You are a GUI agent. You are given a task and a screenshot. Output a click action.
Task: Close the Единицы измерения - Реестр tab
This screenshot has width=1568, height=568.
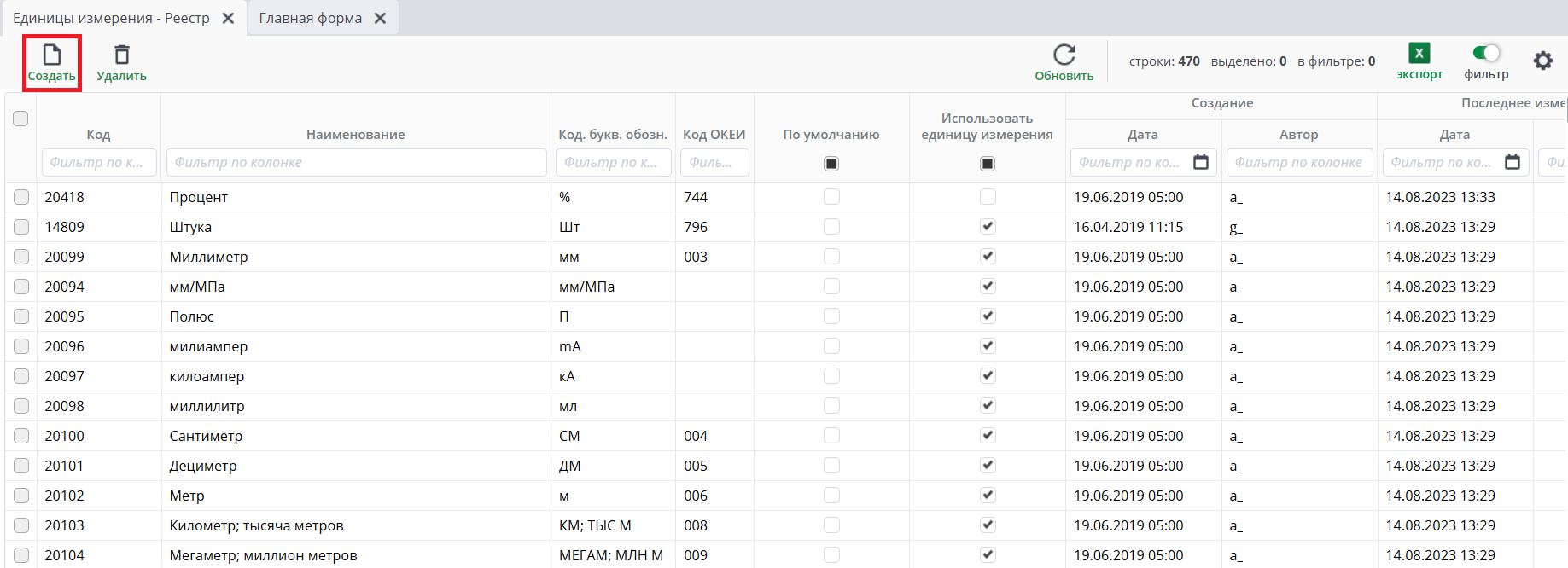tap(228, 18)
